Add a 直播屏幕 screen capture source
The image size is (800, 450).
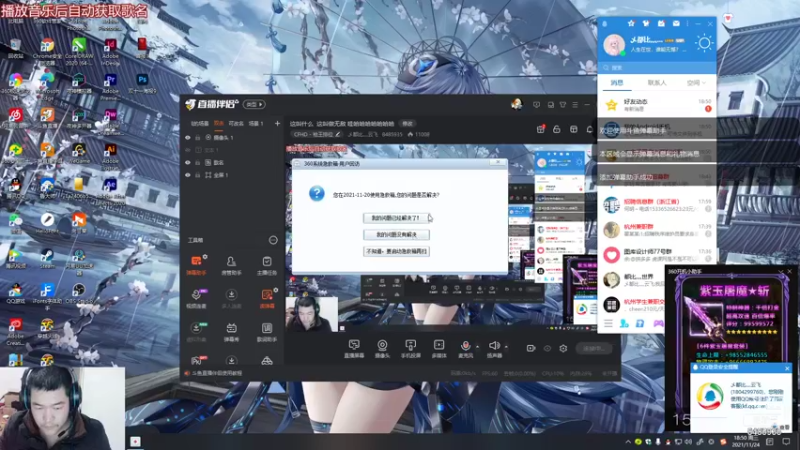(354, 349)
